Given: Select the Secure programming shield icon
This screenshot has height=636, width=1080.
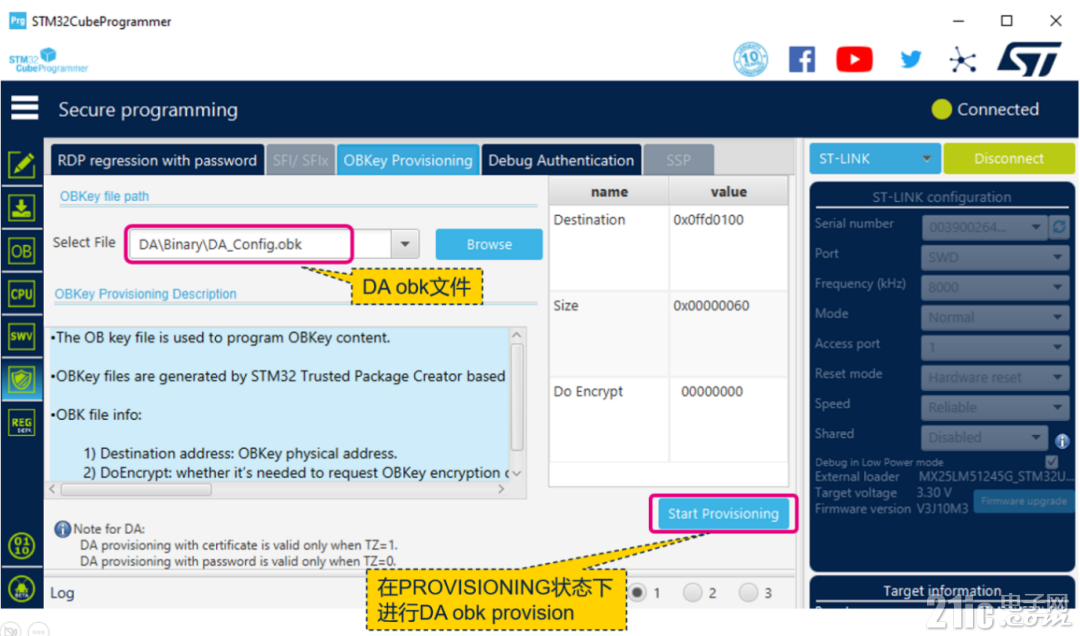Looking at the screenshot, I should [x=21, y=380].
